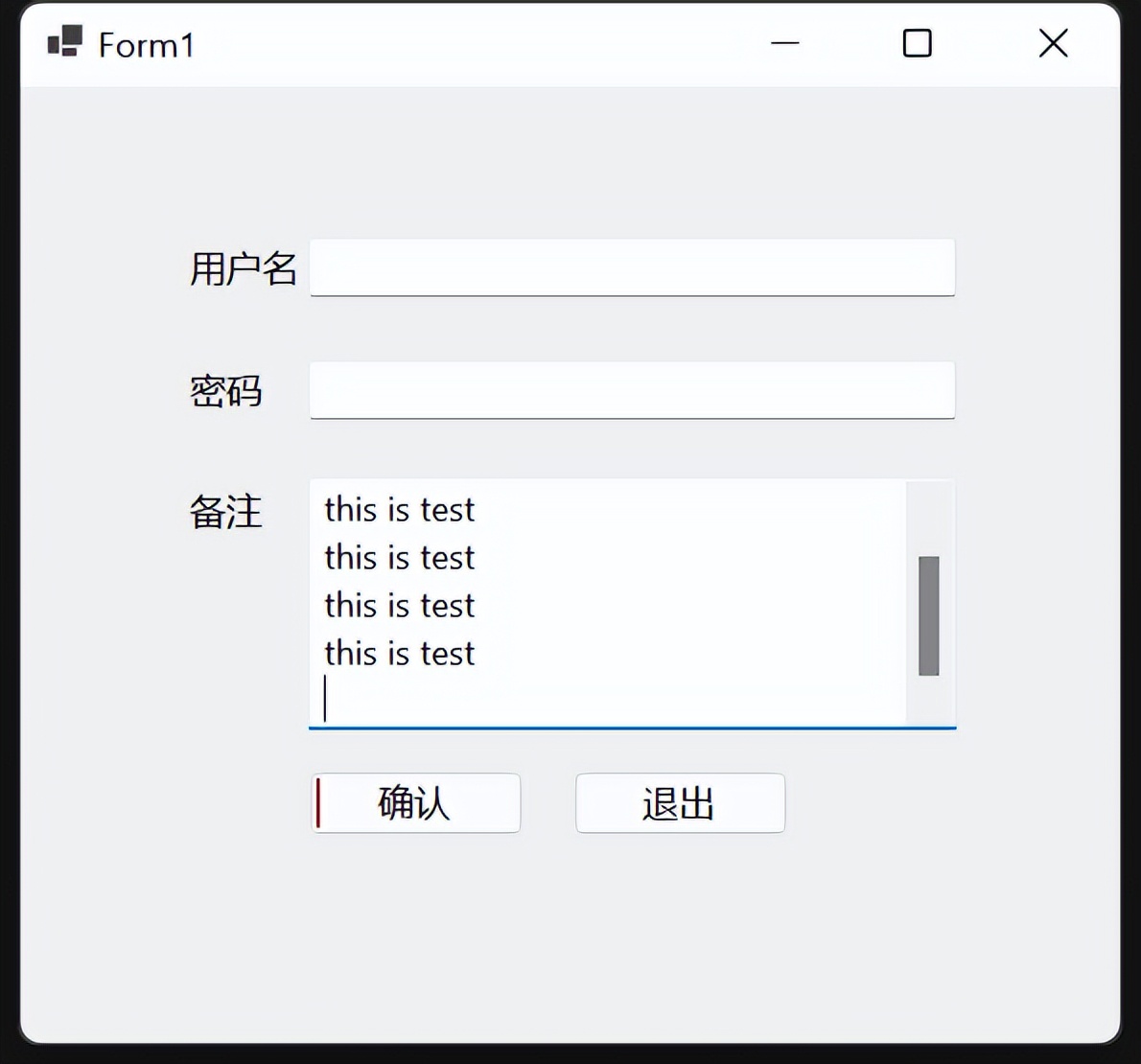This screenshot has width=1141, height=1064.
Task: Click the scrollbar thumb in the 备注 box
Action: click(x=927, y=613)
